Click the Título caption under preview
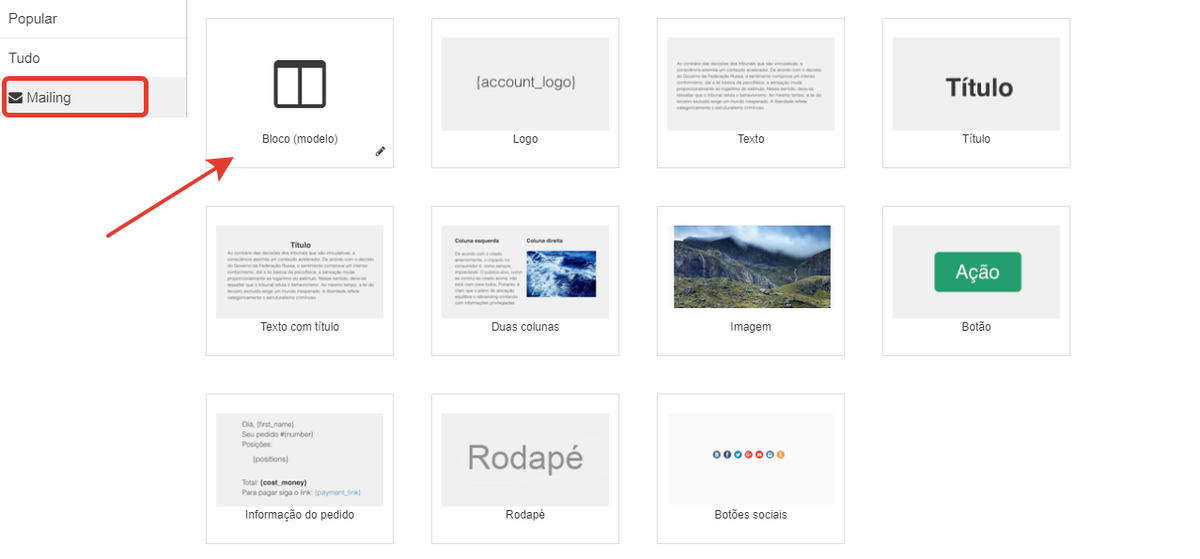 [x=976, y=139]
